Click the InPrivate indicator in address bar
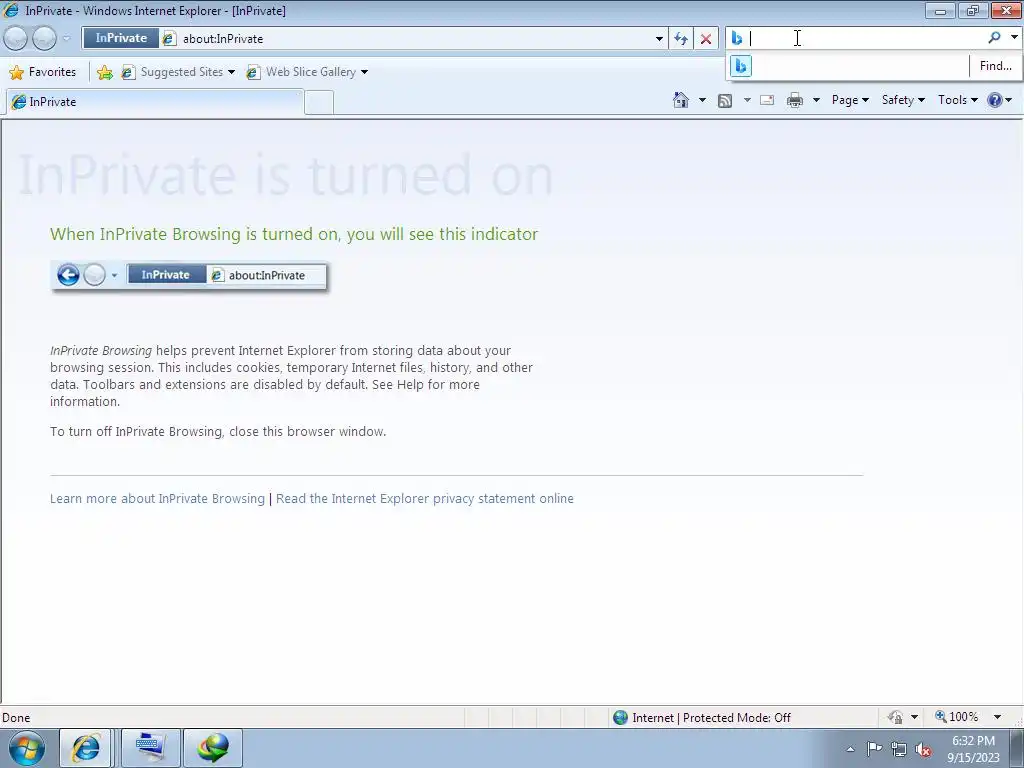Screen dimensions: 1024x768 coord(121,39)
